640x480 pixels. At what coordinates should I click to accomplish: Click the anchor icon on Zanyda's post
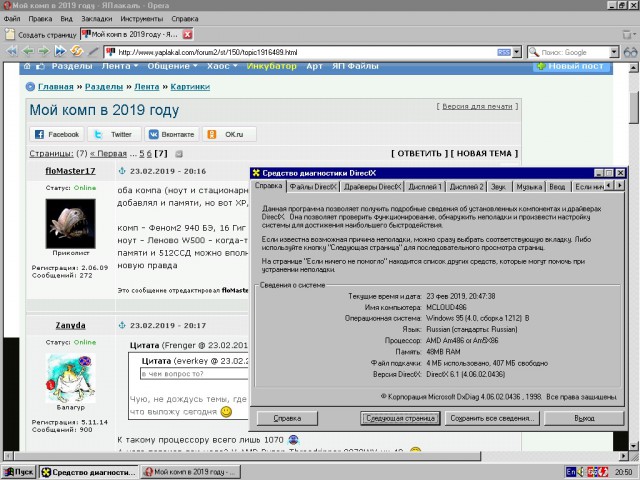[122, 325]
